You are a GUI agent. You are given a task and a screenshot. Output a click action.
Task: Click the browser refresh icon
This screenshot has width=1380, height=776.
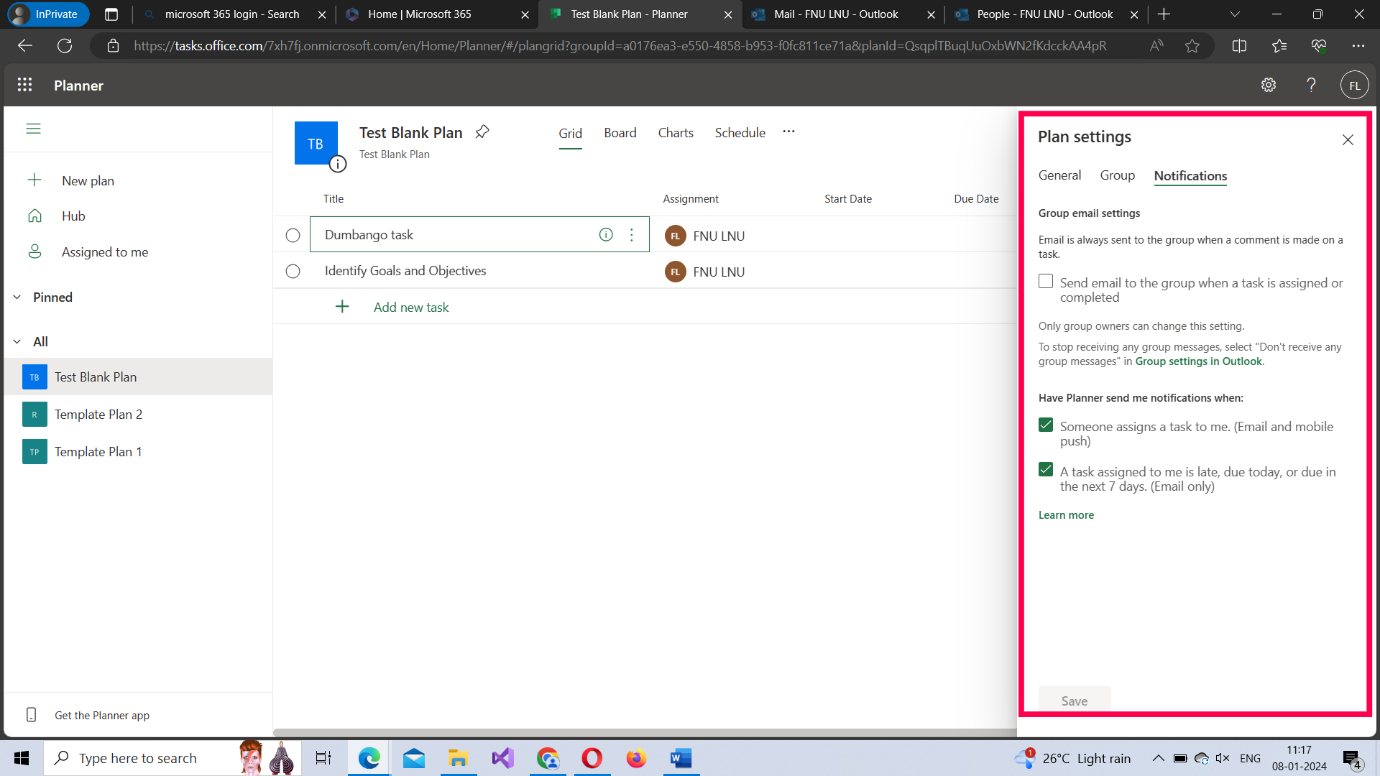coord(65,46)
